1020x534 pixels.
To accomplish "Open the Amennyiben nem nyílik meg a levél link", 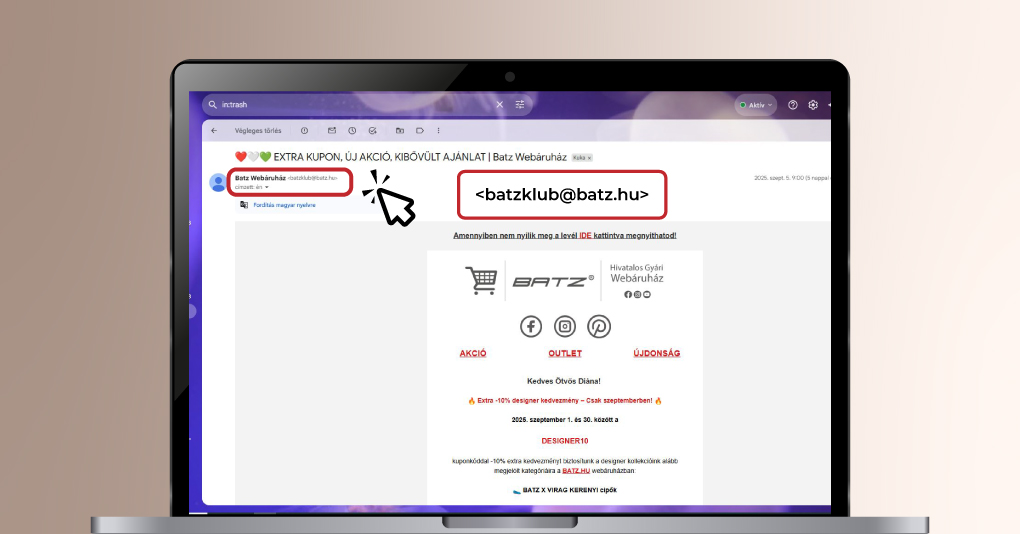I will [565, 235].
